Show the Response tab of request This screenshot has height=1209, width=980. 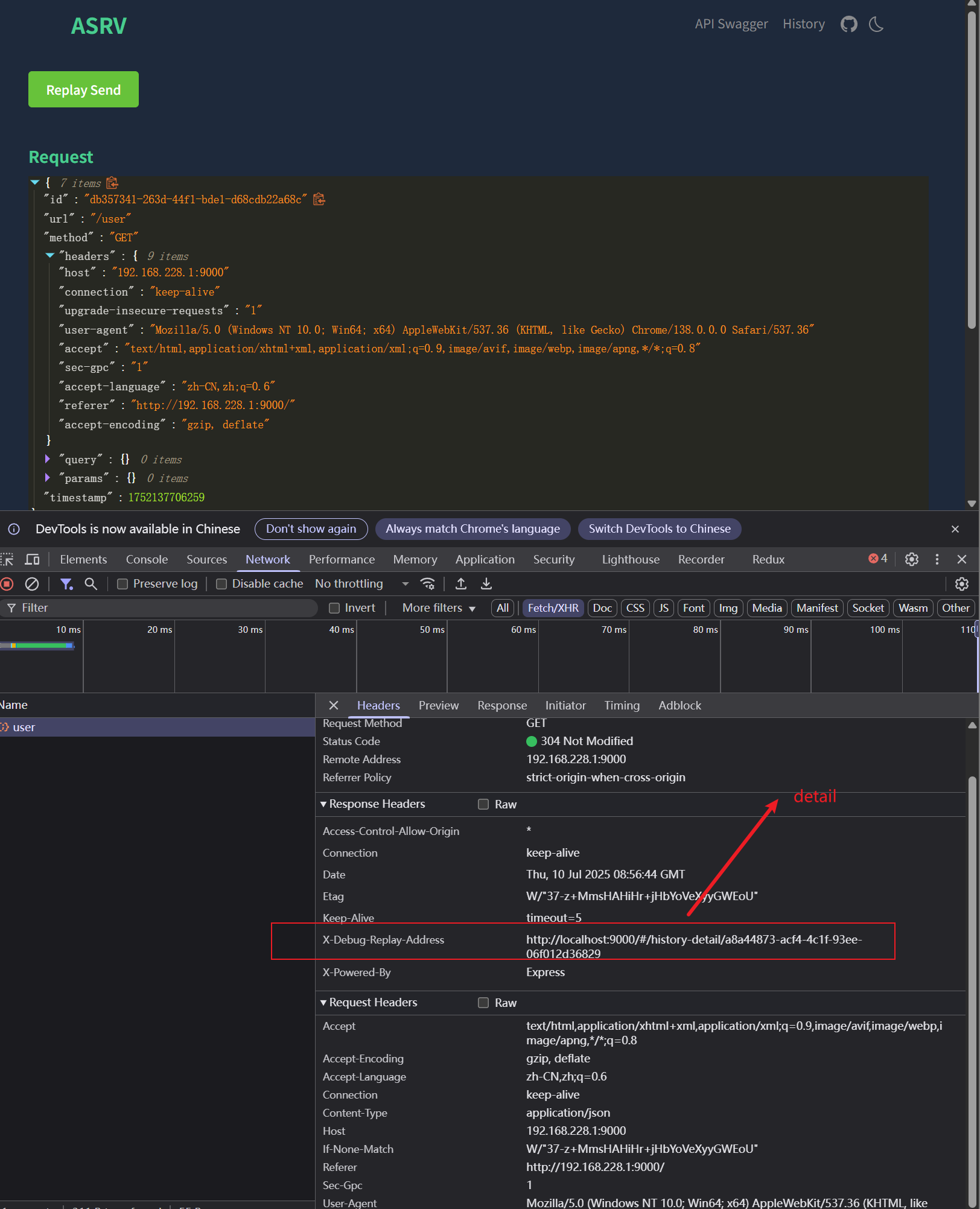point(502,705)
